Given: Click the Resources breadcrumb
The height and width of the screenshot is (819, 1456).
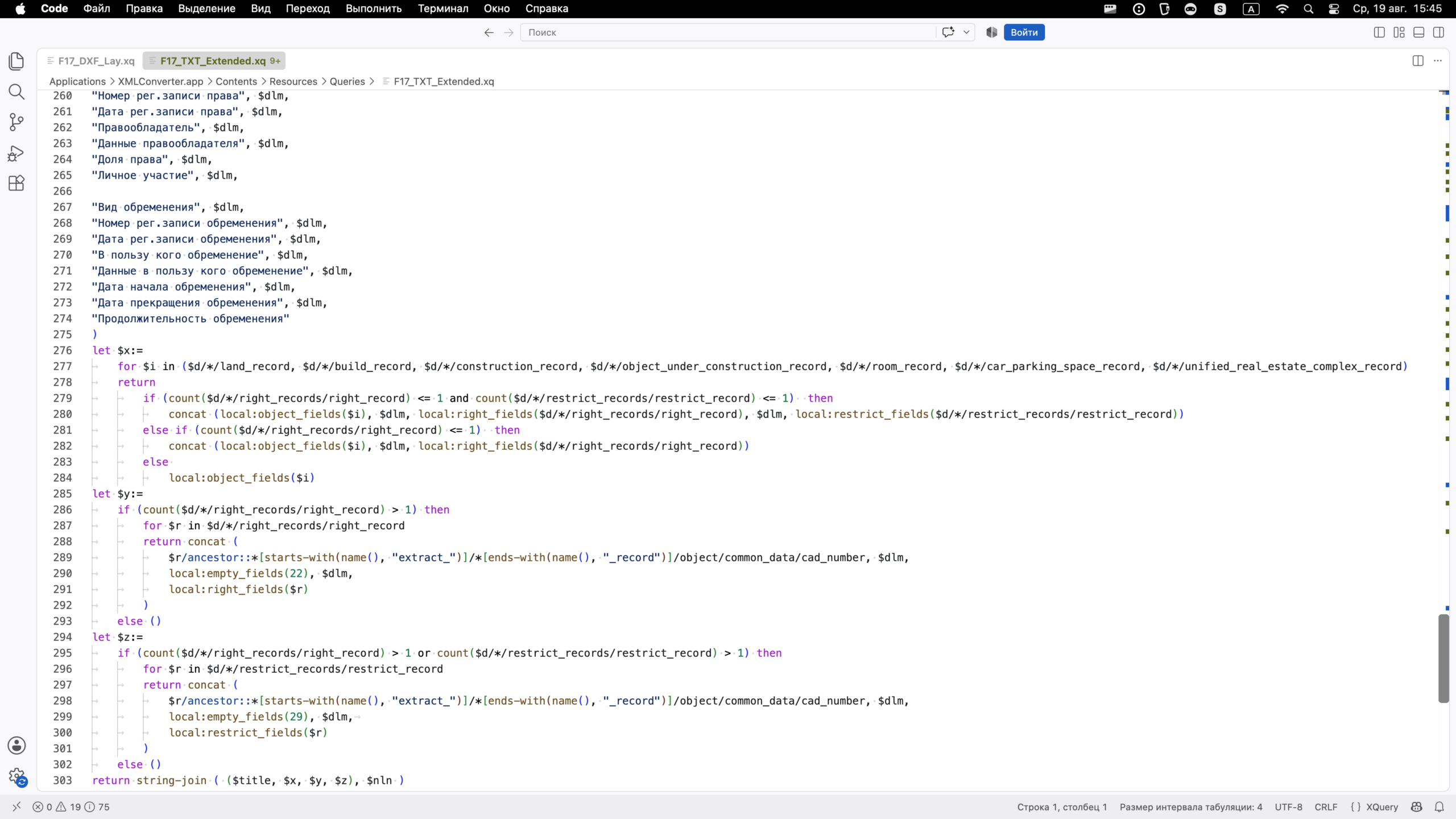Looking at the screenshot, I should [x=293, y=81].
